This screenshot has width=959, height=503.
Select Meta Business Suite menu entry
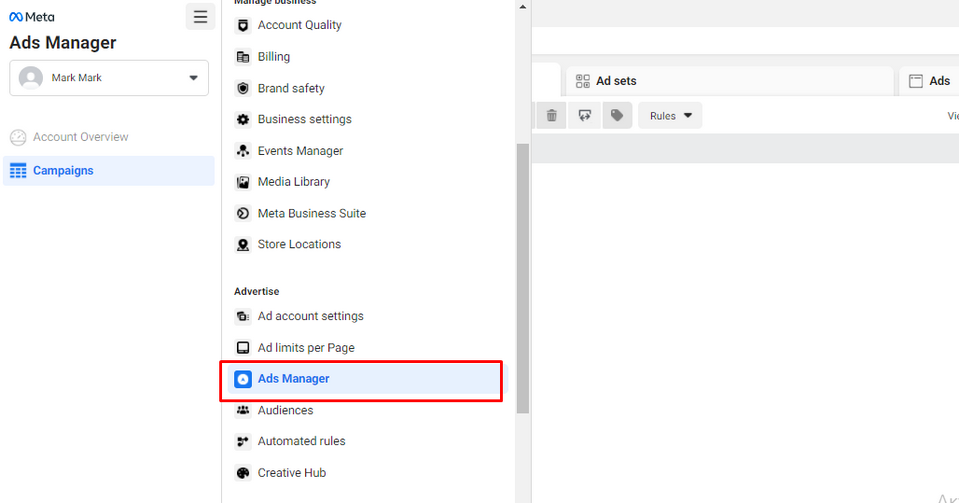311,213
